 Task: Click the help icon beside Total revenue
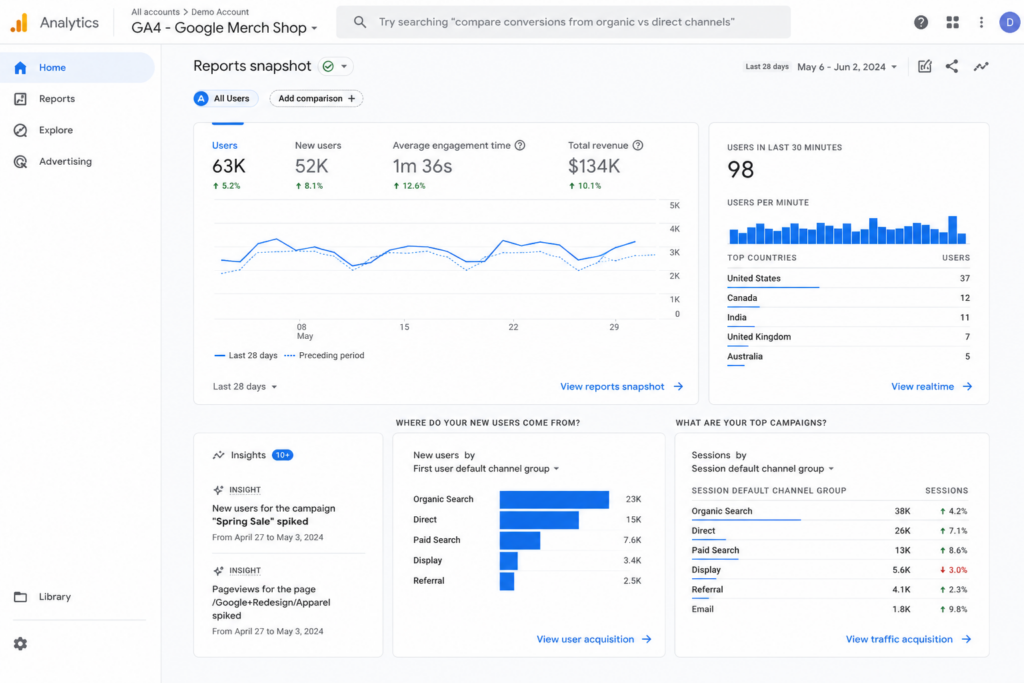638,145
